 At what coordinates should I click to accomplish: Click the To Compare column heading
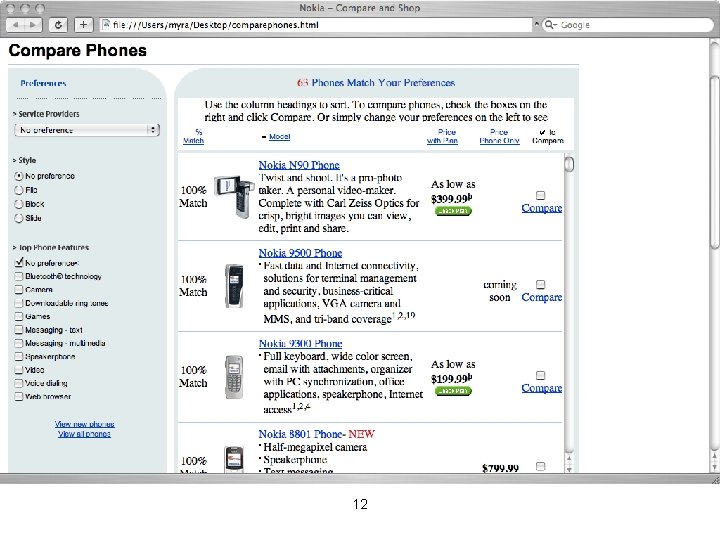click(548, 136)
